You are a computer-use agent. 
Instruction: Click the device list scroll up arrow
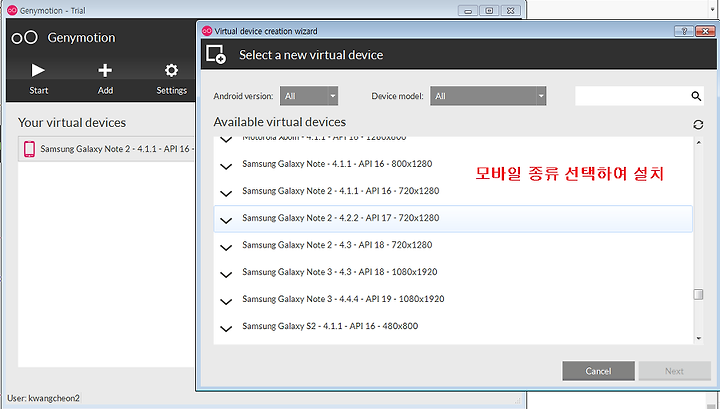[698, 143]
